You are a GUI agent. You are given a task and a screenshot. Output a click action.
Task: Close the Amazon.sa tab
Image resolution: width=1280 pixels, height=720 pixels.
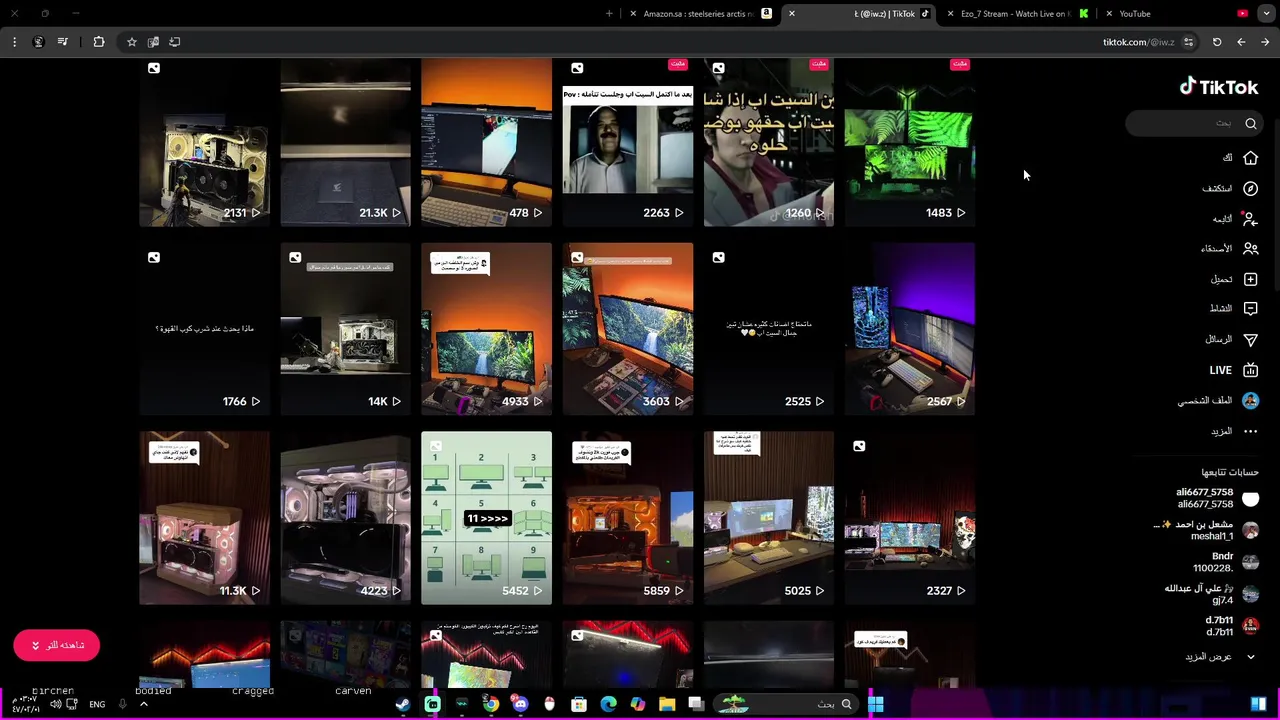pyautogui.click(x=633, y=14)
